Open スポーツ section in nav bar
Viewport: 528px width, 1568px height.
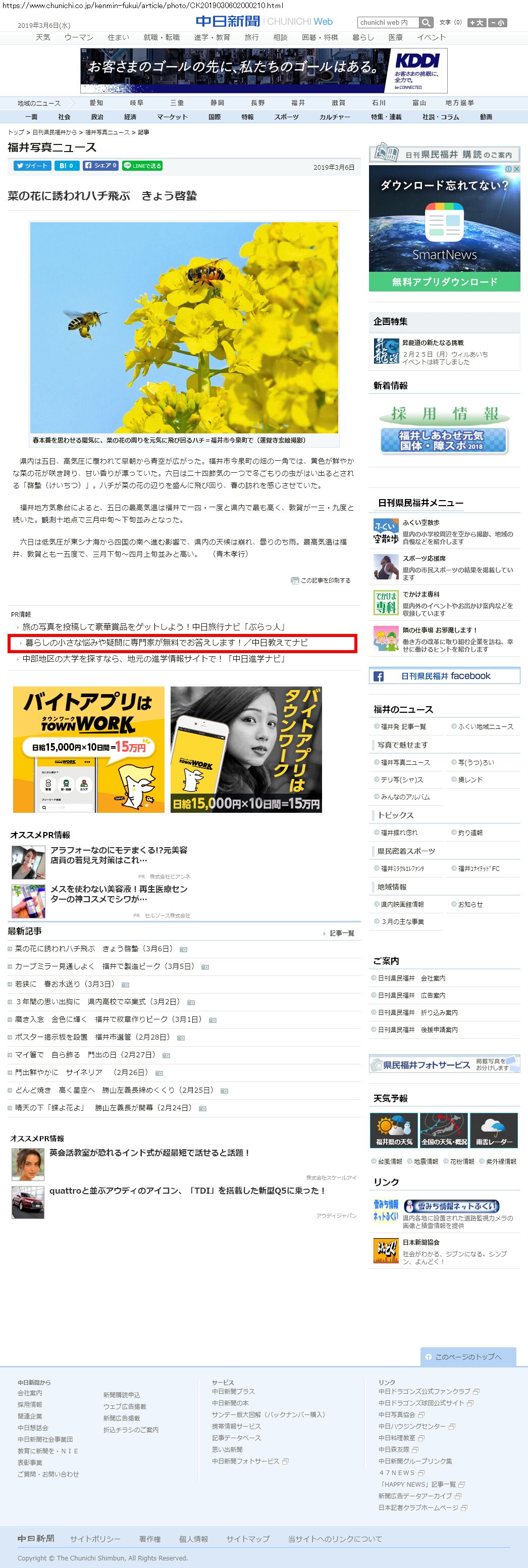[x=286, y=117]
